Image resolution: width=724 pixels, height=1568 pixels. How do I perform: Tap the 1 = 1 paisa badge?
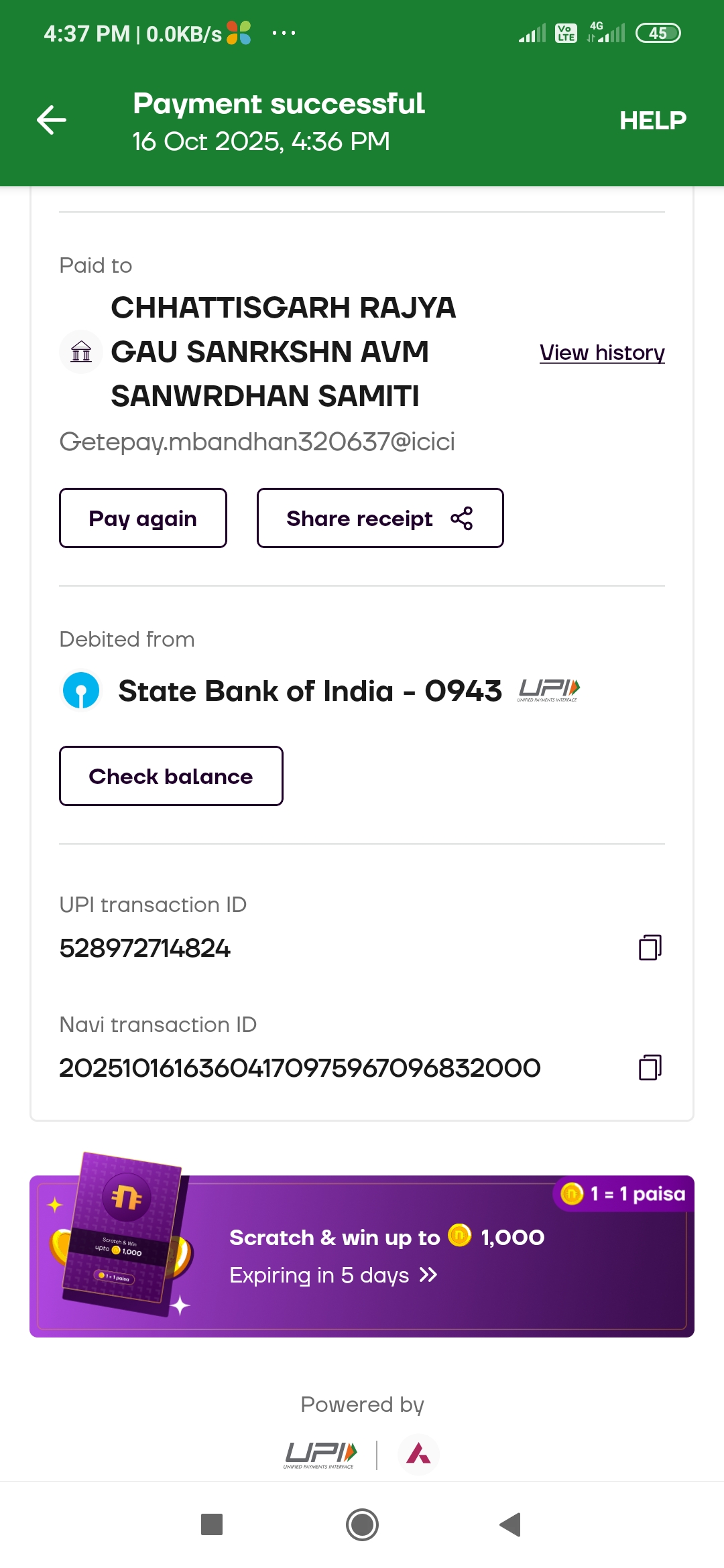(624, 1193)
